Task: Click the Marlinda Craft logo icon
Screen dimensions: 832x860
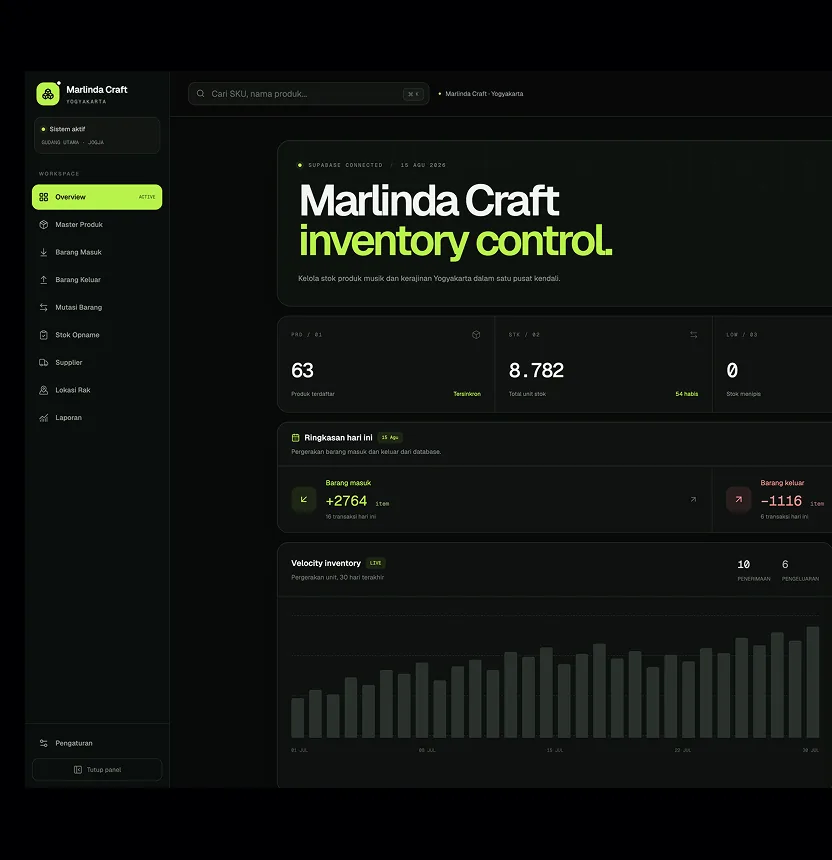Action: coord(48,94)
